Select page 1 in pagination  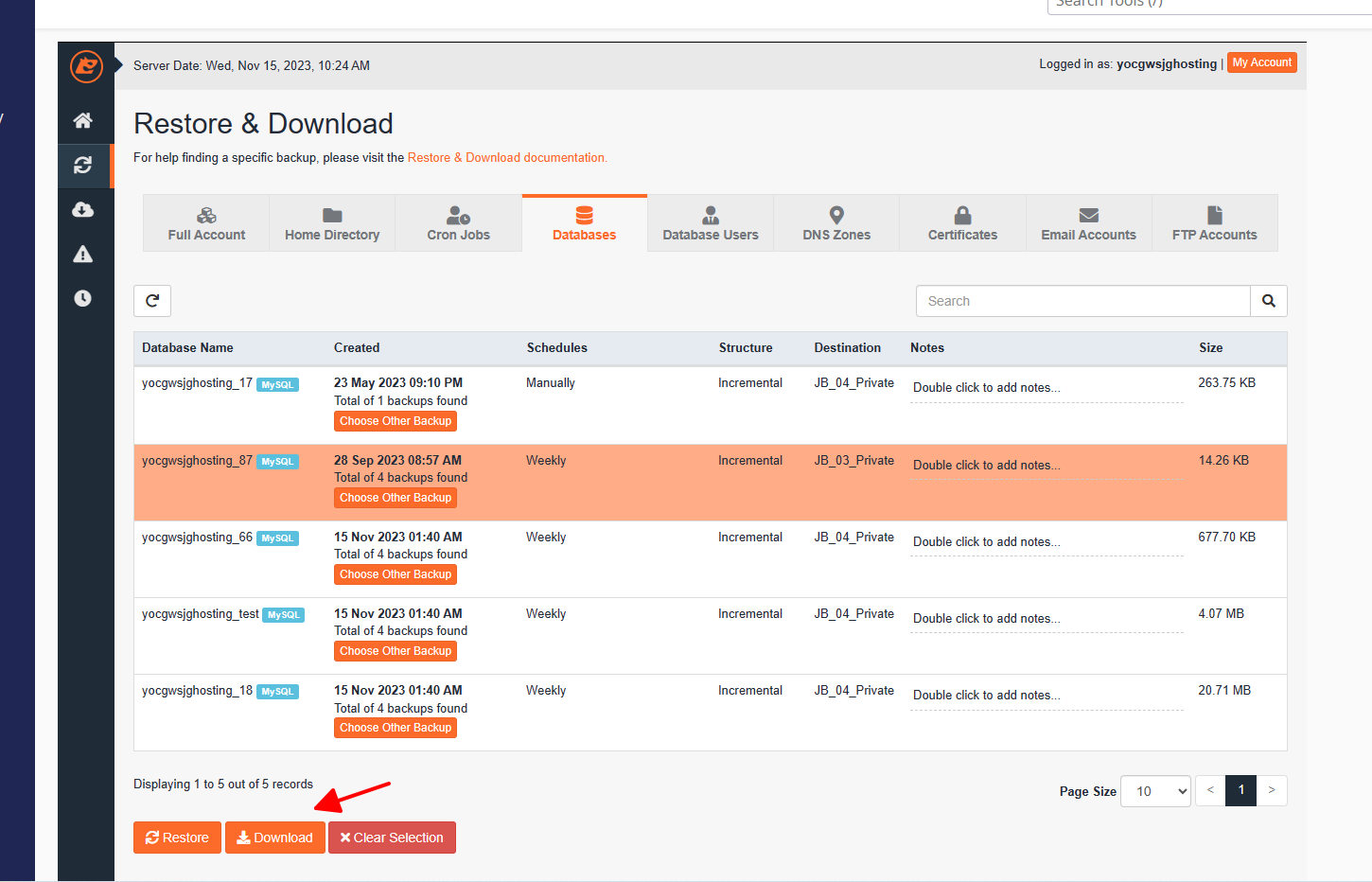click(1241, 790)
